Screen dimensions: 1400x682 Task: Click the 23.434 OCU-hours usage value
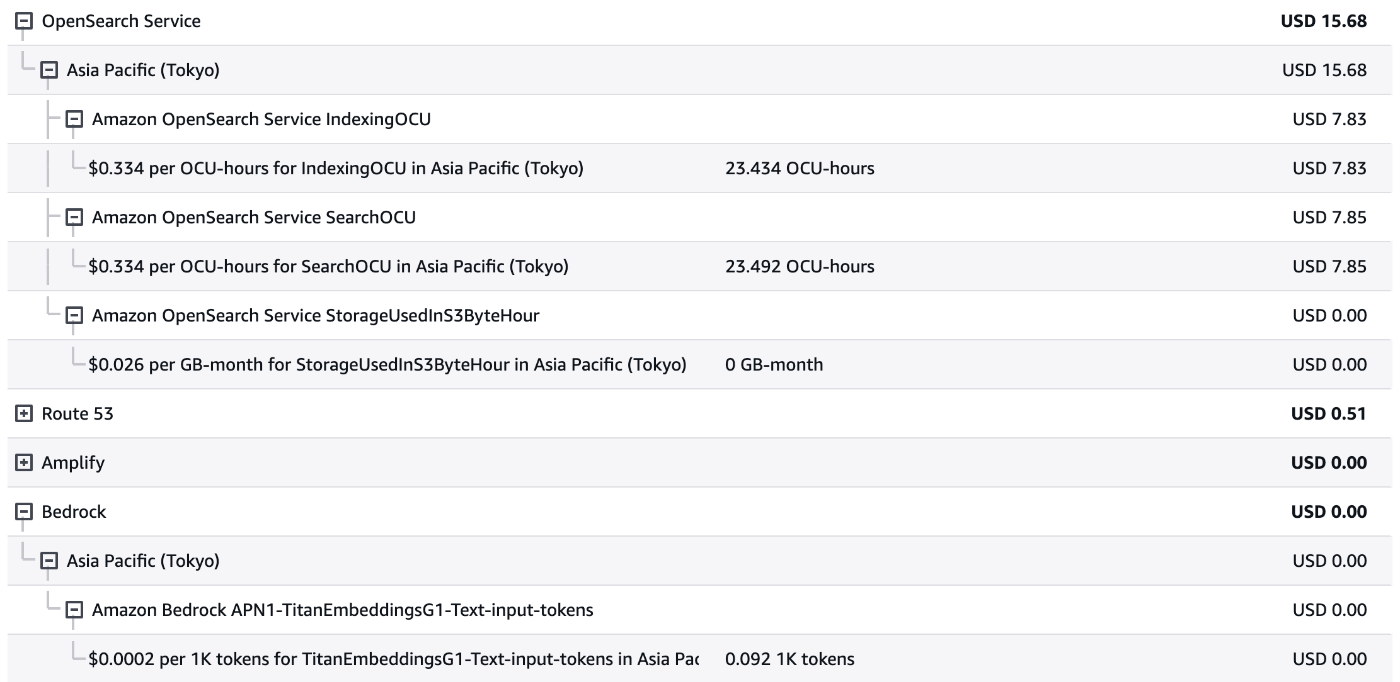tap(800, 168)
